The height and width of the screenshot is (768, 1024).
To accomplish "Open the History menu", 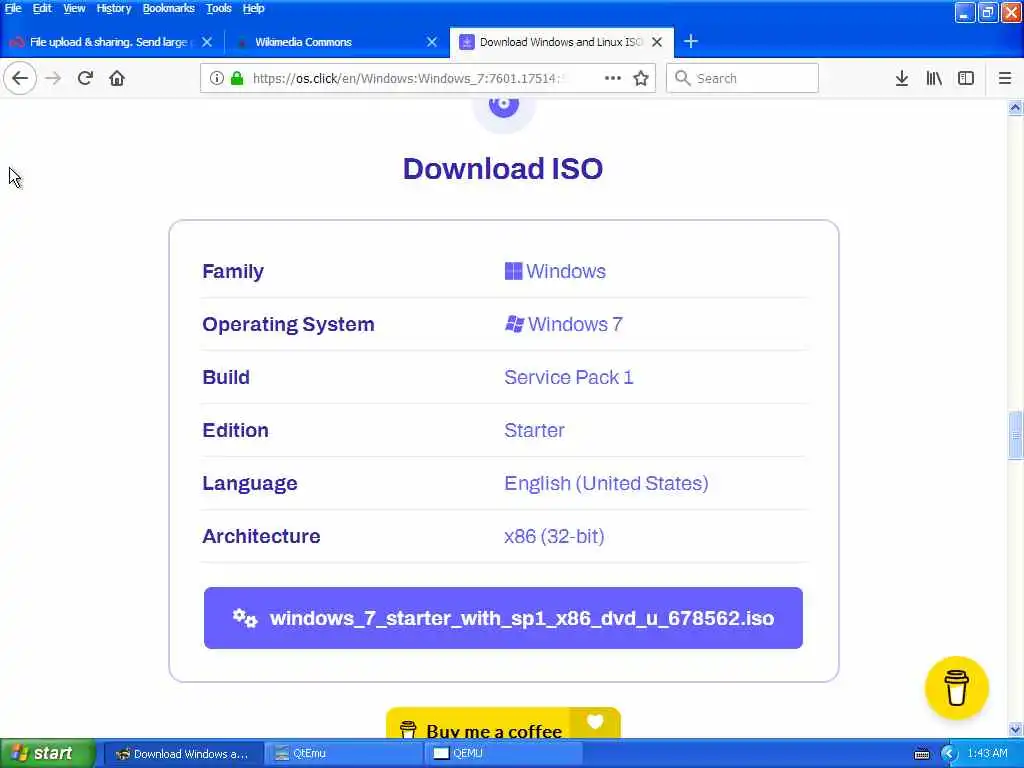I will pos(114,8).
